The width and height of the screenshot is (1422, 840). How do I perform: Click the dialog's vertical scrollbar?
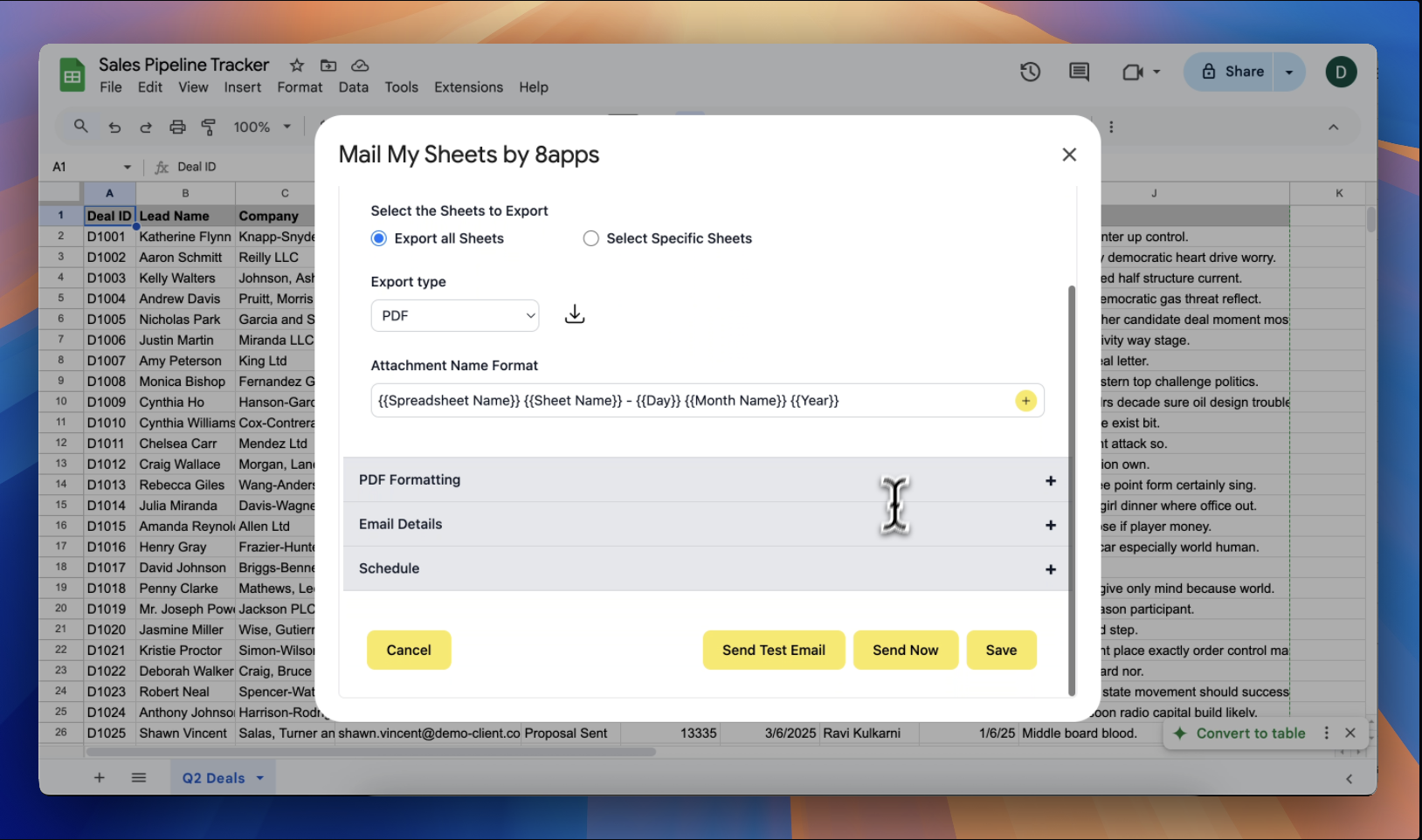click(1072, 489)
